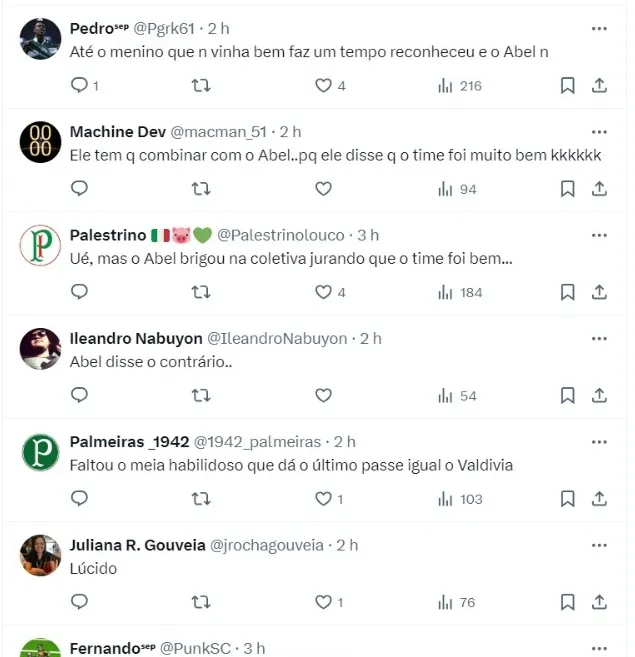Like Pedro's tweet with 4 likes

point(323,86)
